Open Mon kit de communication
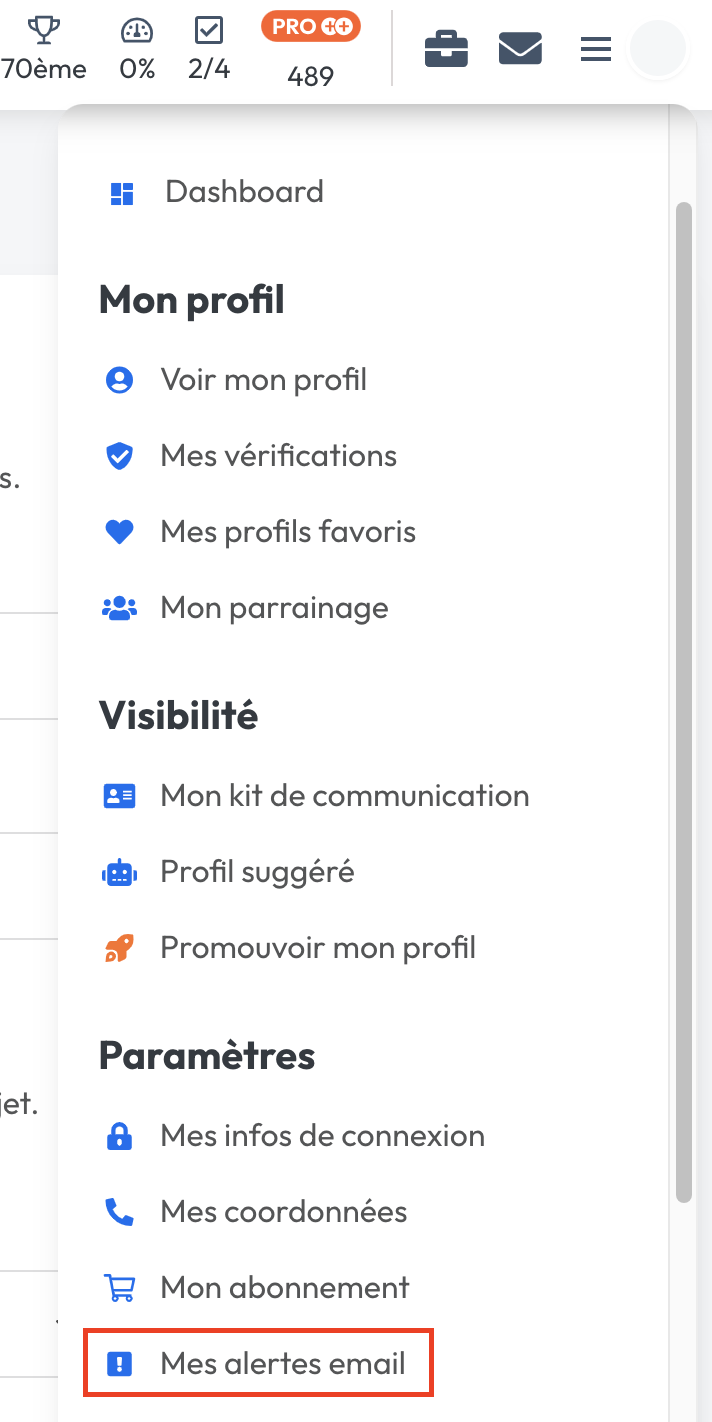 click(344, 796)
